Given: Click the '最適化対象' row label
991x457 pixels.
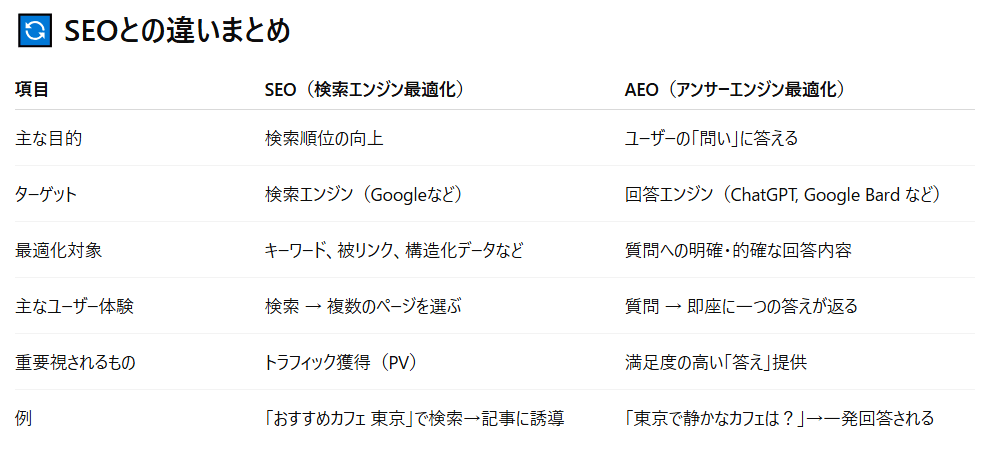Looking at the screenshot, I should coord(59,250).
